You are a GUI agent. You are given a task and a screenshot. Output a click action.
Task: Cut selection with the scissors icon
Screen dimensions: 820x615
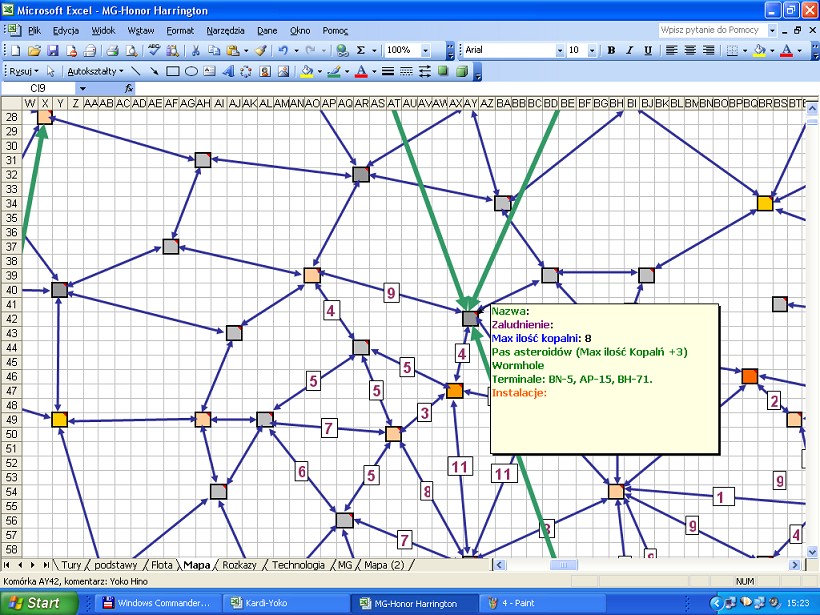point(196,50)
